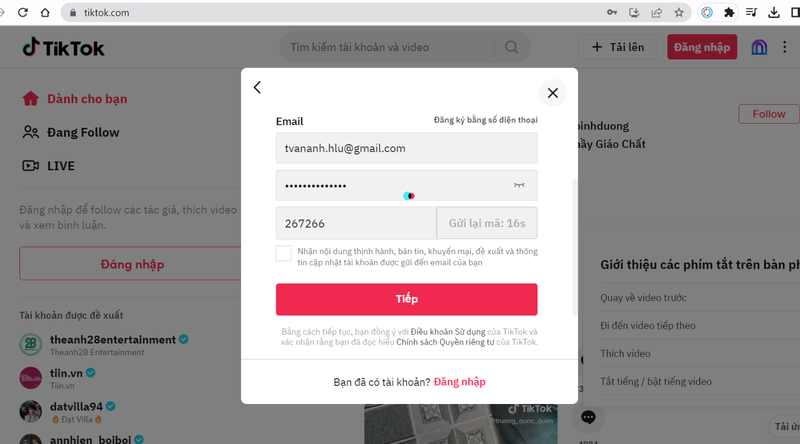Open Chrome extensions puzzle icon
The image size is (800, 444).
coord(729,13)
